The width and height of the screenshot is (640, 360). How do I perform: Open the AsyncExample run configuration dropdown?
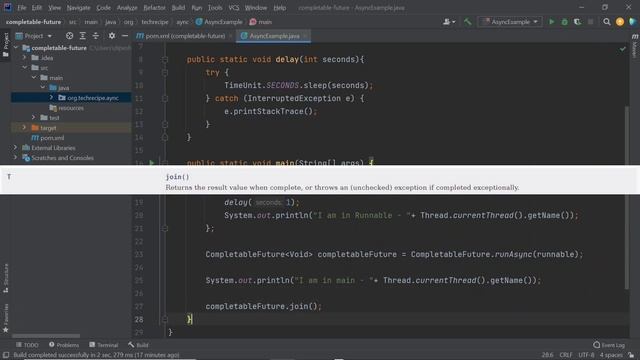click(x=510, y=22)
